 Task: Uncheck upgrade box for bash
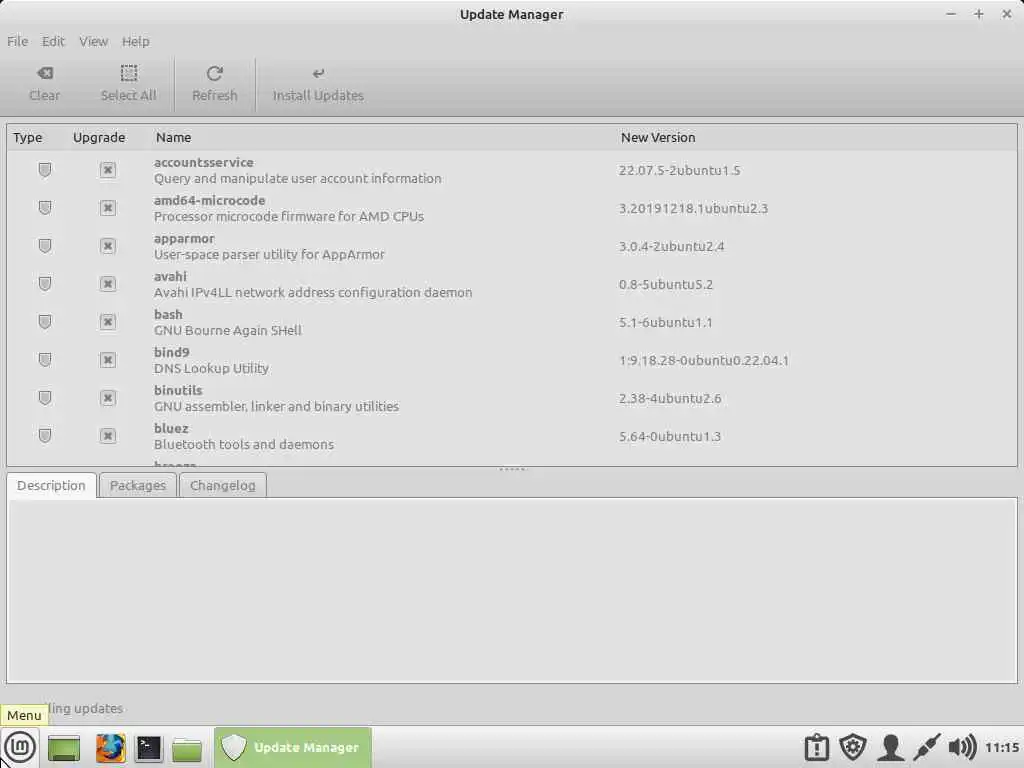pyautogui.click(x=108, y=322)
